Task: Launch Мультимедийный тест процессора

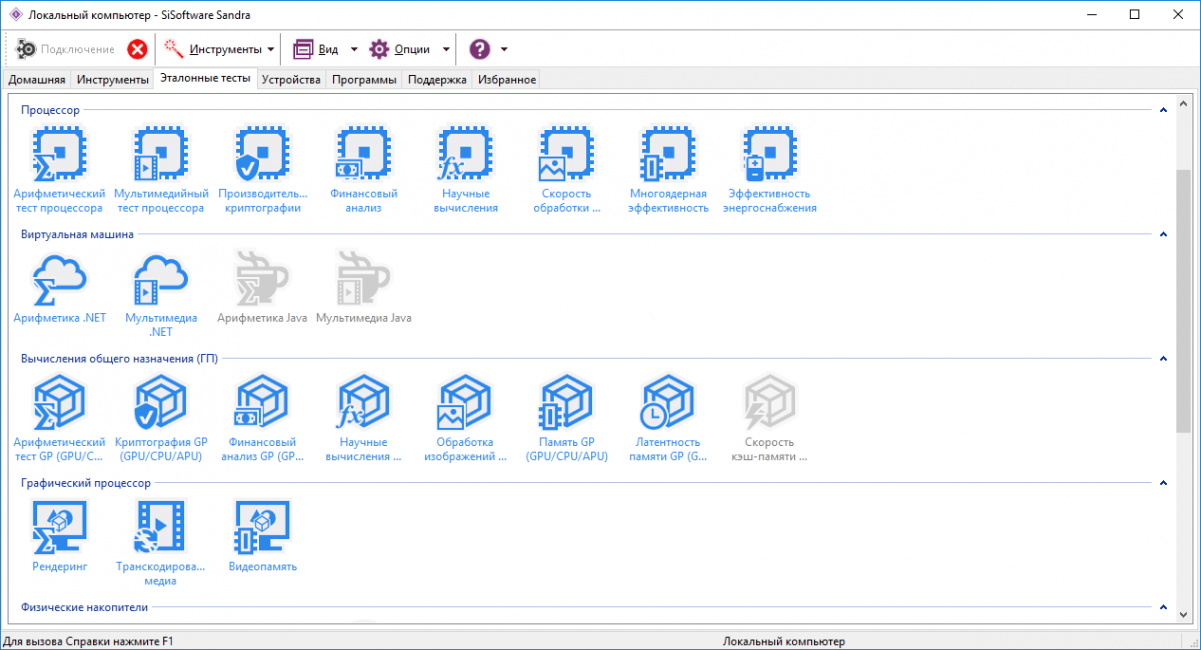Action: pos(160,170)
